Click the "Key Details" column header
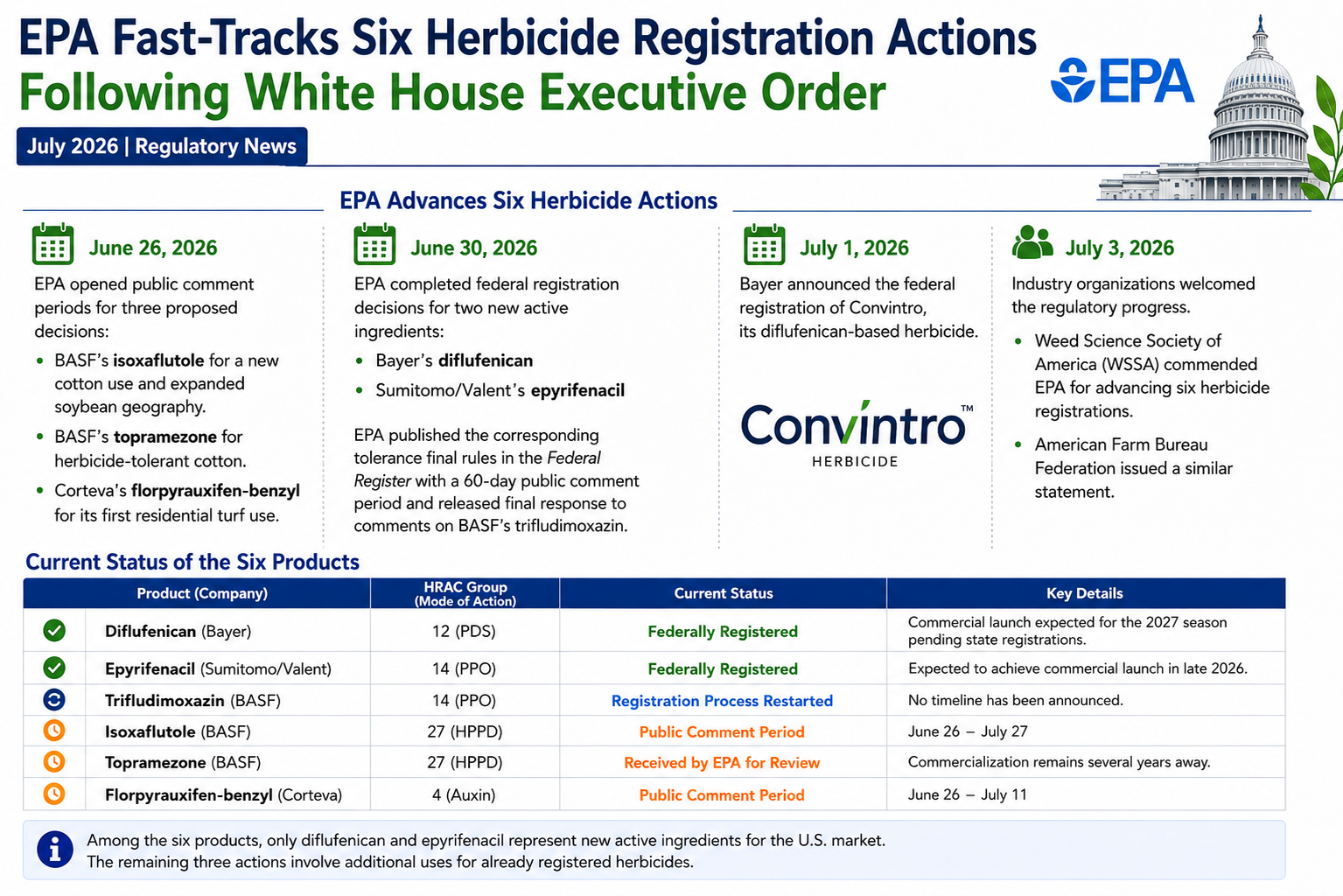1343x896 pixels. (x=1085, y=593)
